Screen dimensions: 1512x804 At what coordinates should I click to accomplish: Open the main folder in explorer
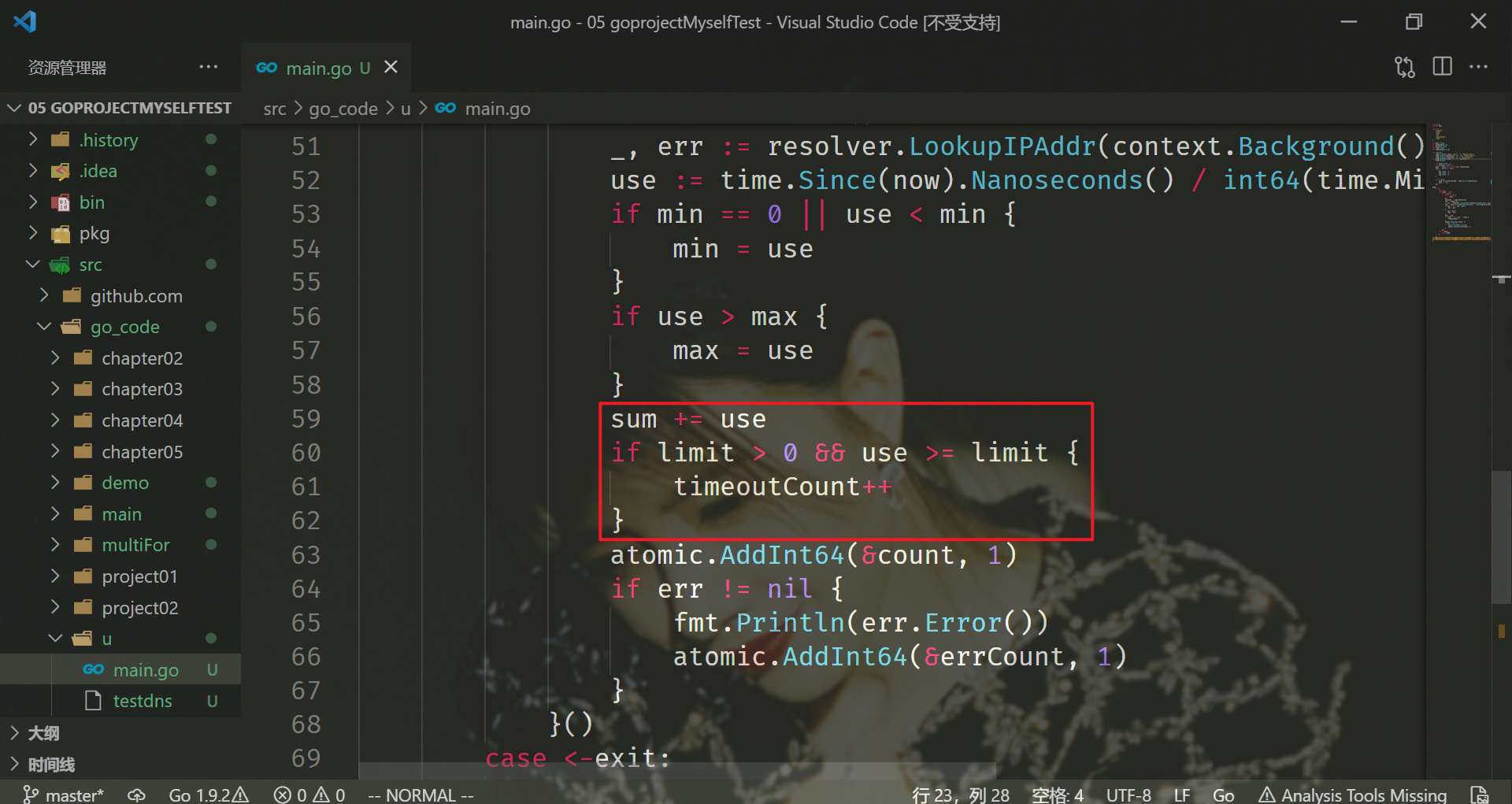pyautogui.click(x=120, y=514)
